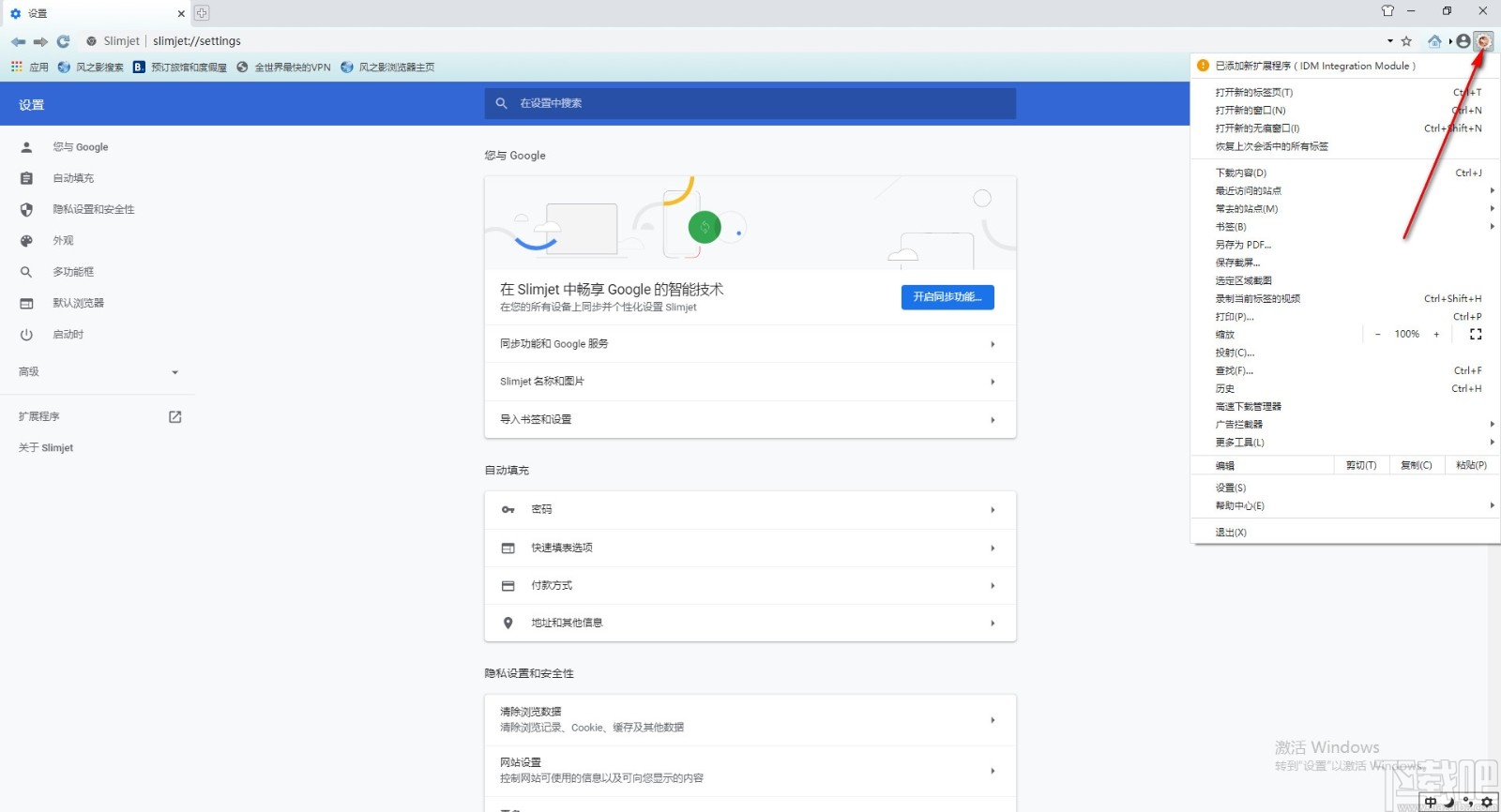Choose 选定区域截图 from the menu
This screenshot has width=1501, height=812.
click(x=1345, y=280)
